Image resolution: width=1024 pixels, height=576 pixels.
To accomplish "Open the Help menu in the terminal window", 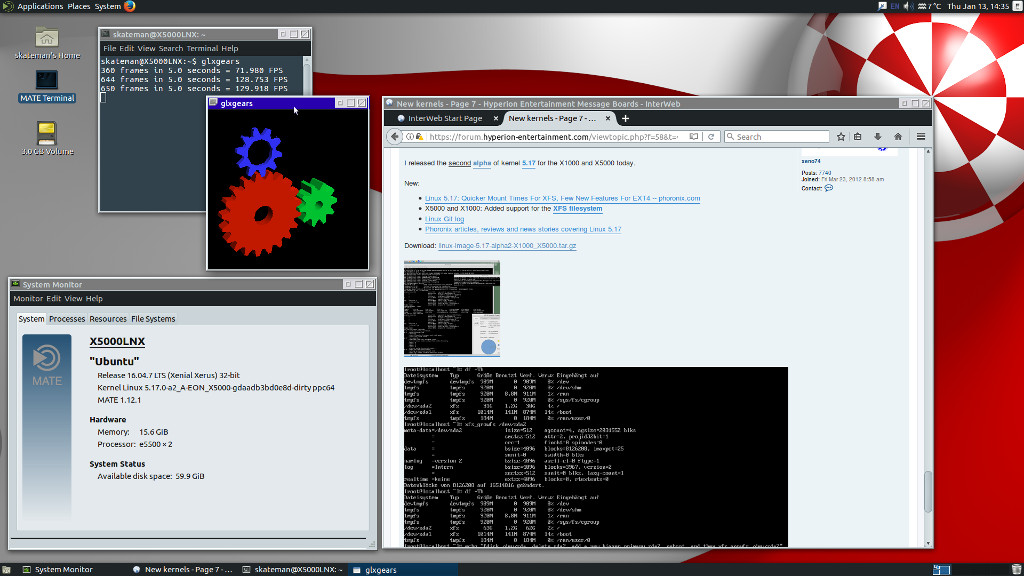I will 229,48.
